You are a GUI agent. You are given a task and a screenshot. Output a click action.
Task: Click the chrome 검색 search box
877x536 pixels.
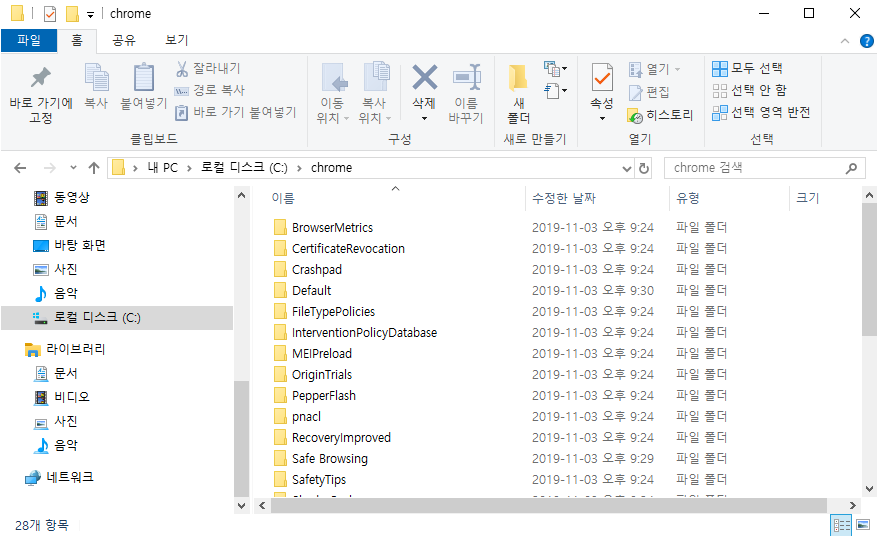click(764, 168)
